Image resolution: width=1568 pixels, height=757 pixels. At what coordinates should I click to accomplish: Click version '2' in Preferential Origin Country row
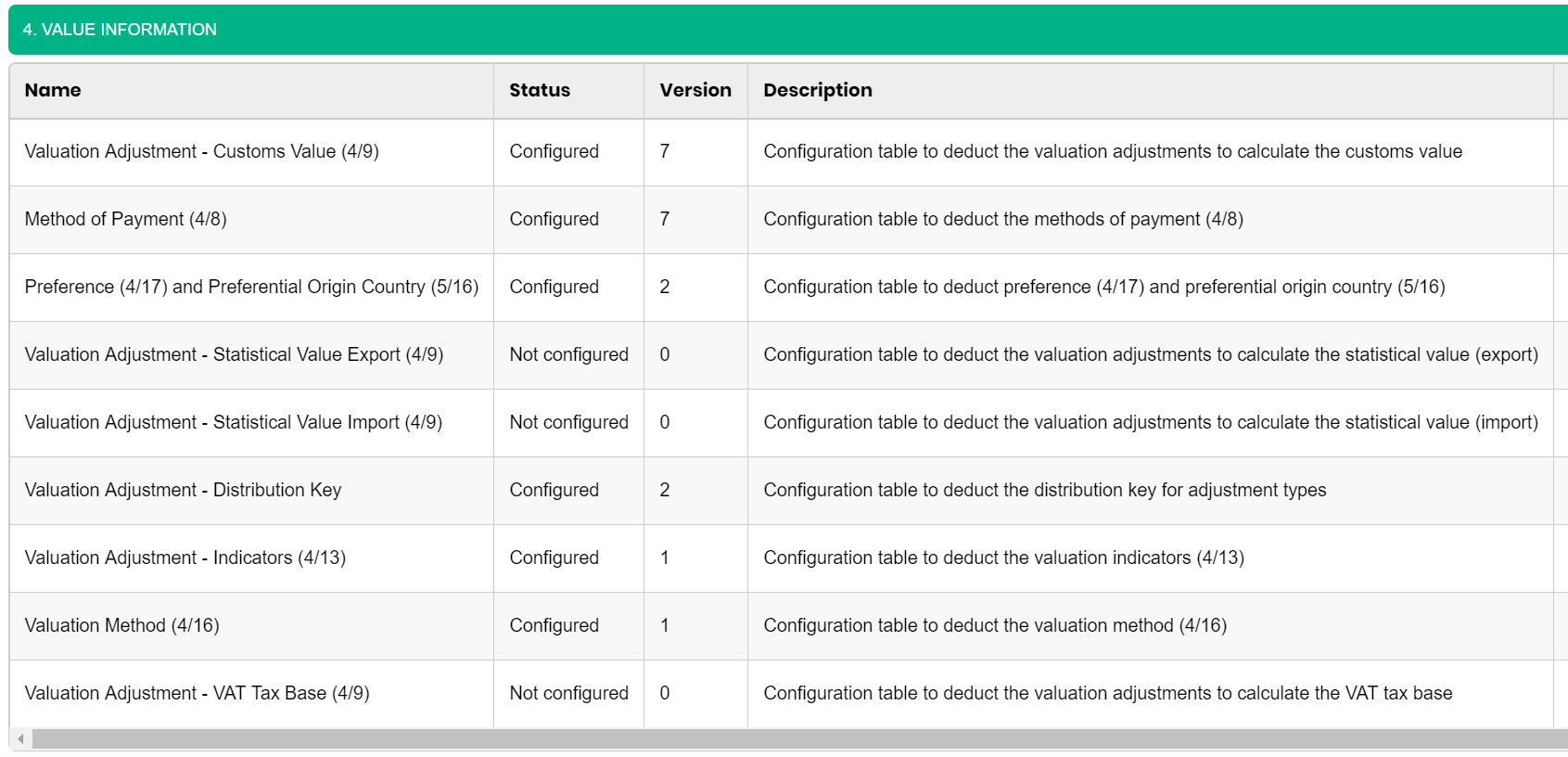coord(665,287)
